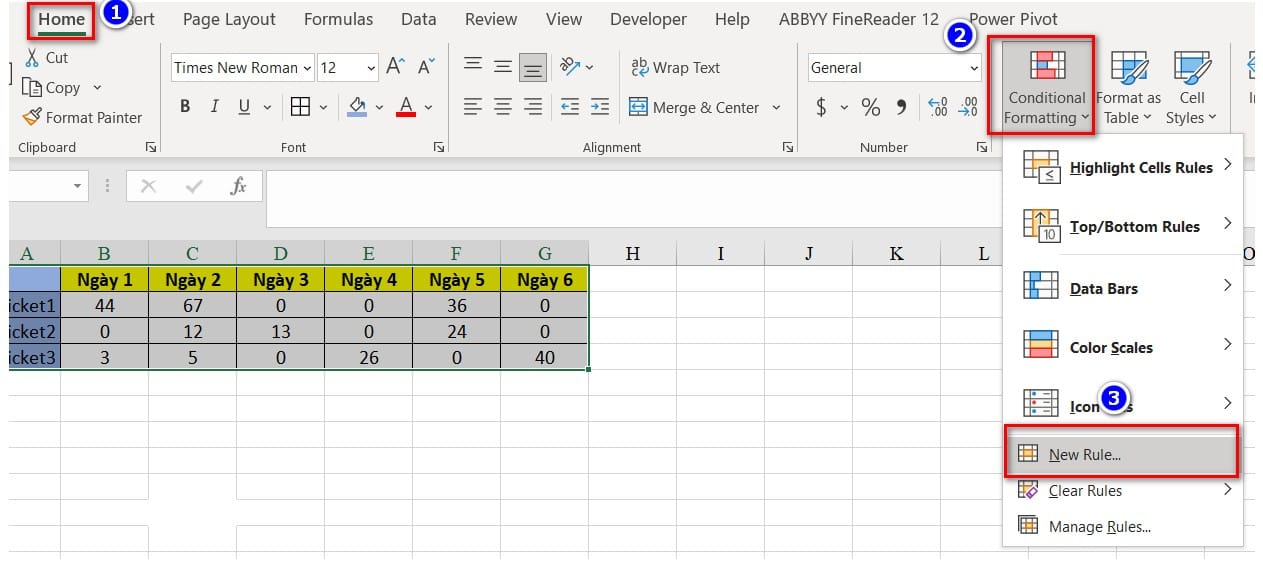
Task: Select the Format Painter brush
Action: 31,117
